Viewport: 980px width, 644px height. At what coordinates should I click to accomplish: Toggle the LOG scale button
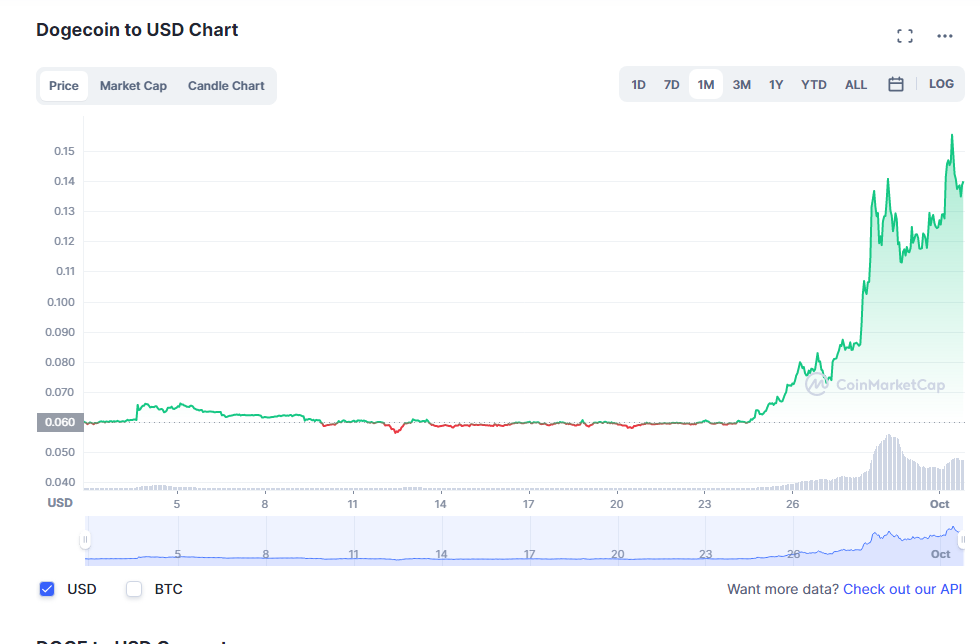[941, 84]
